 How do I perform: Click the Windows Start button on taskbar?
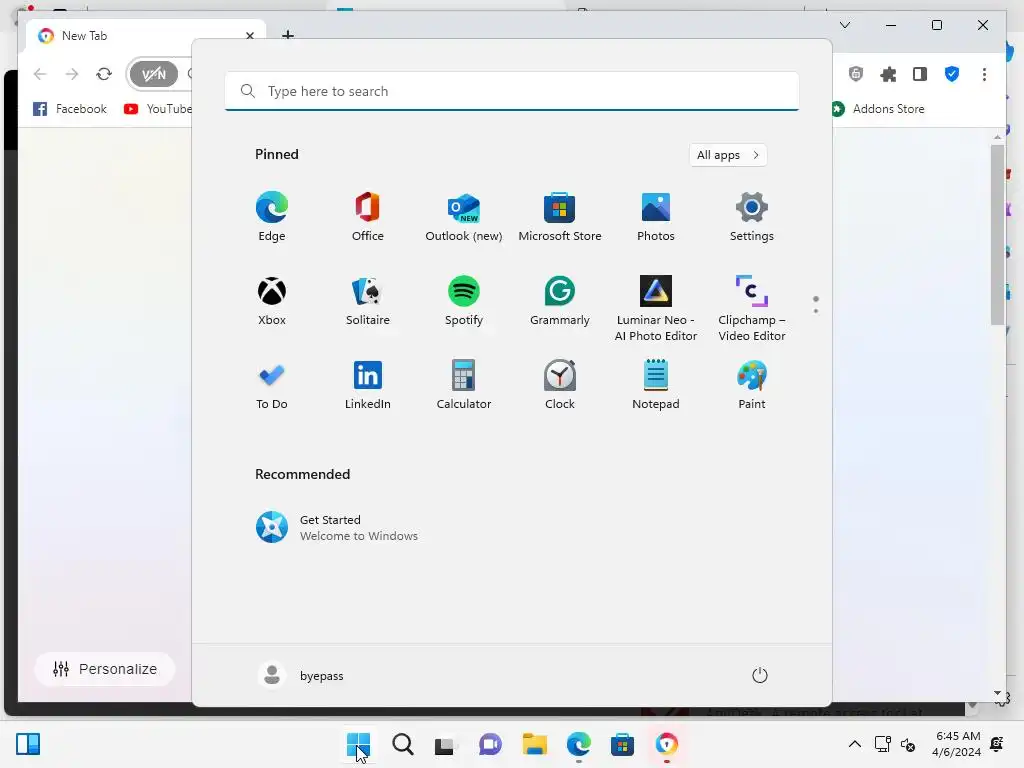coord(359,744)
